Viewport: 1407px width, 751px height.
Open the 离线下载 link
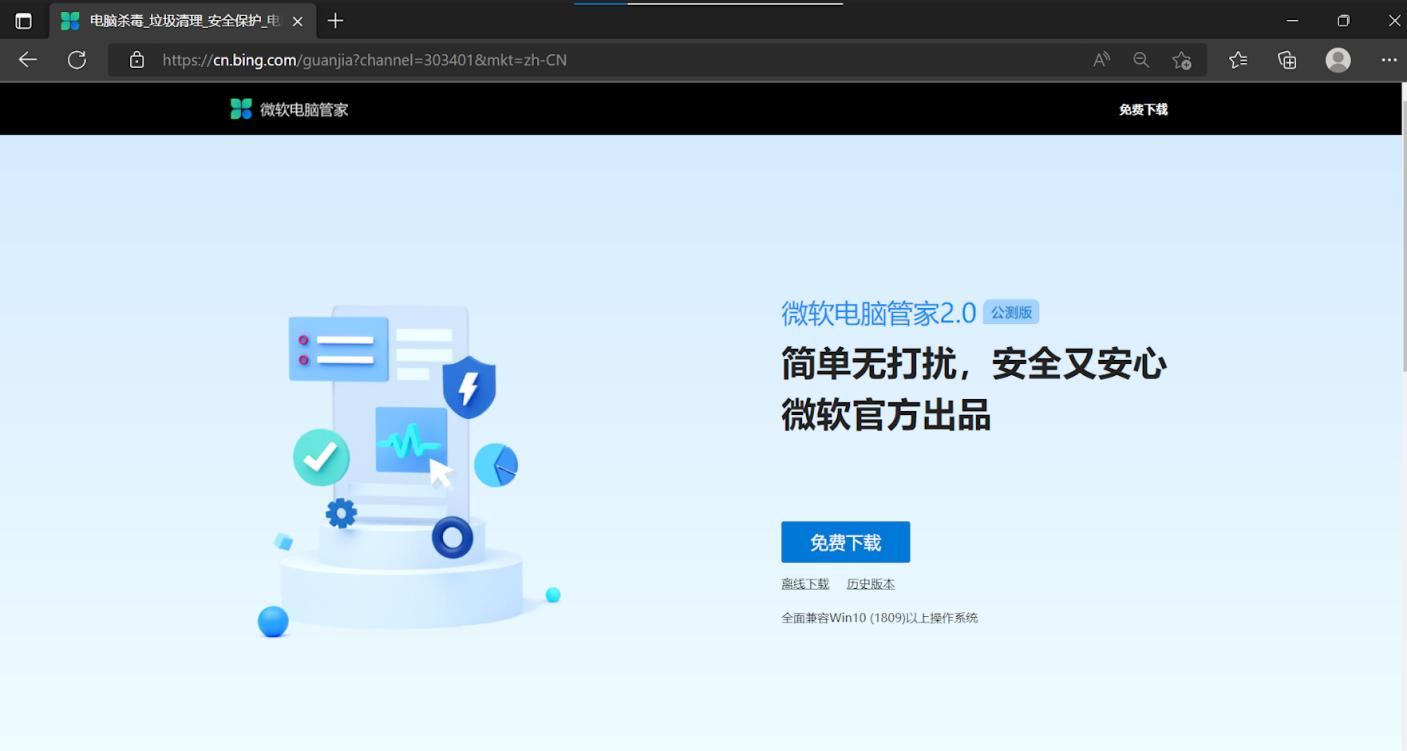[x=803, y=583]
